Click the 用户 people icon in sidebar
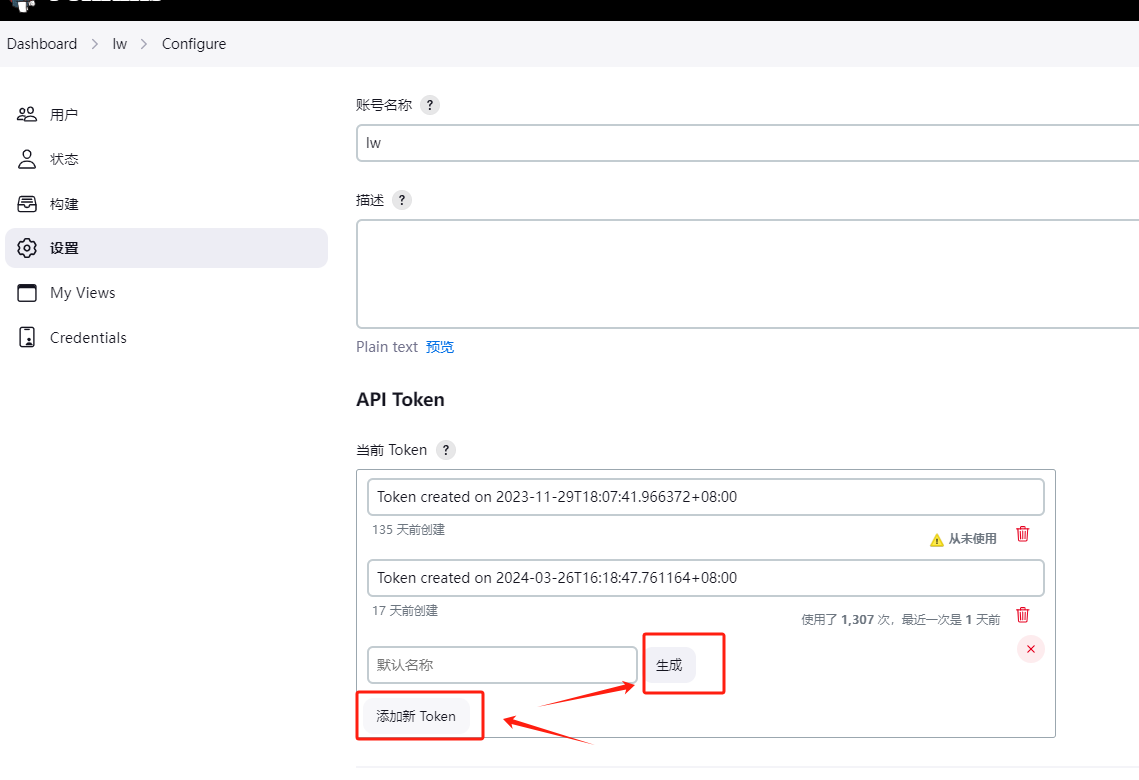This screenshot has height=780, width=1139. (27, 114)
